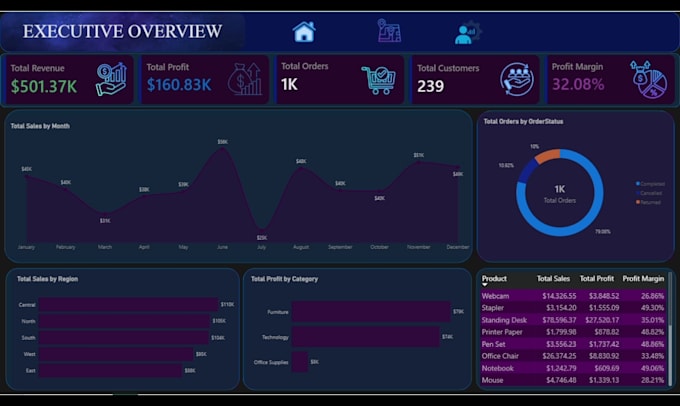Click the Total Revenue hand-coin icon
This screenshot has width=680, height=406.
coord(111,79)
